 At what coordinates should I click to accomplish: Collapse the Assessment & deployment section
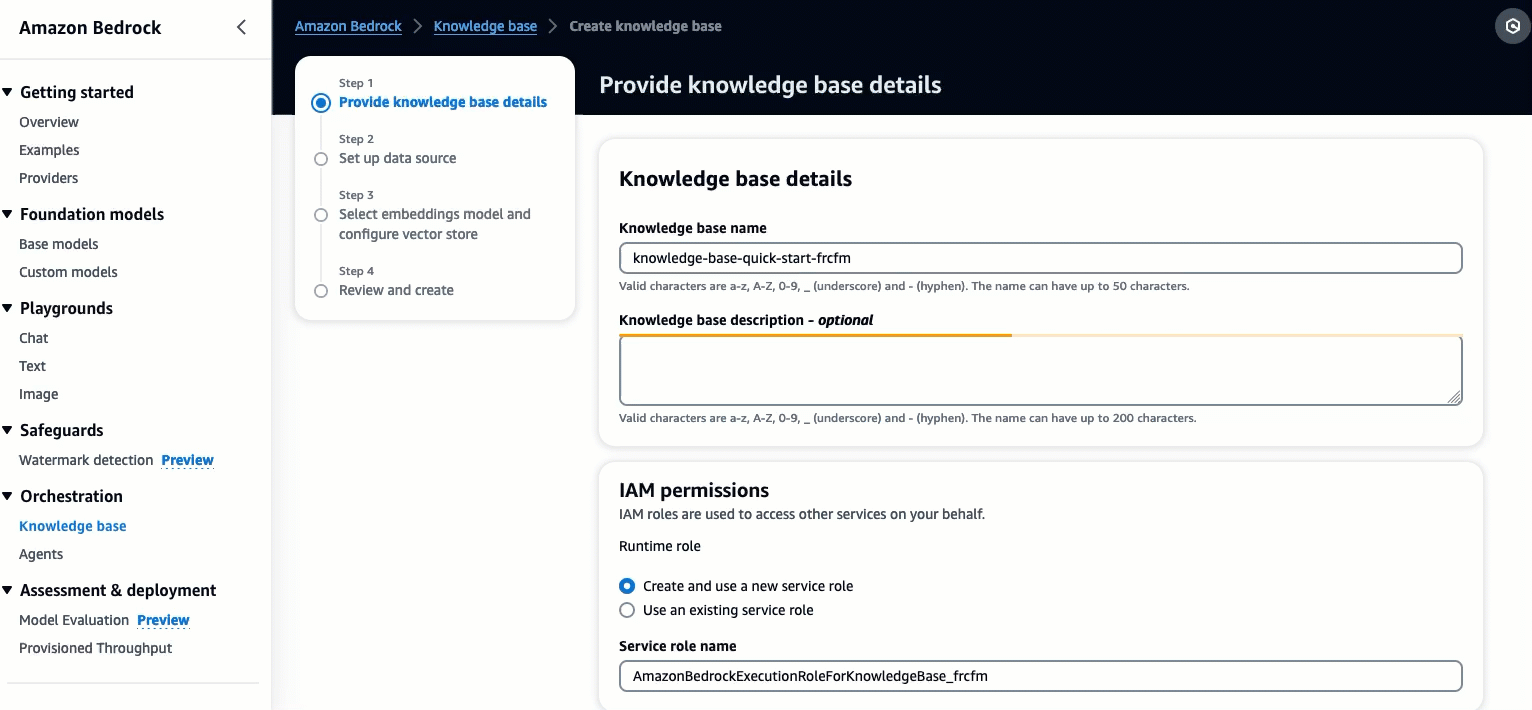[x=8, y=590]
